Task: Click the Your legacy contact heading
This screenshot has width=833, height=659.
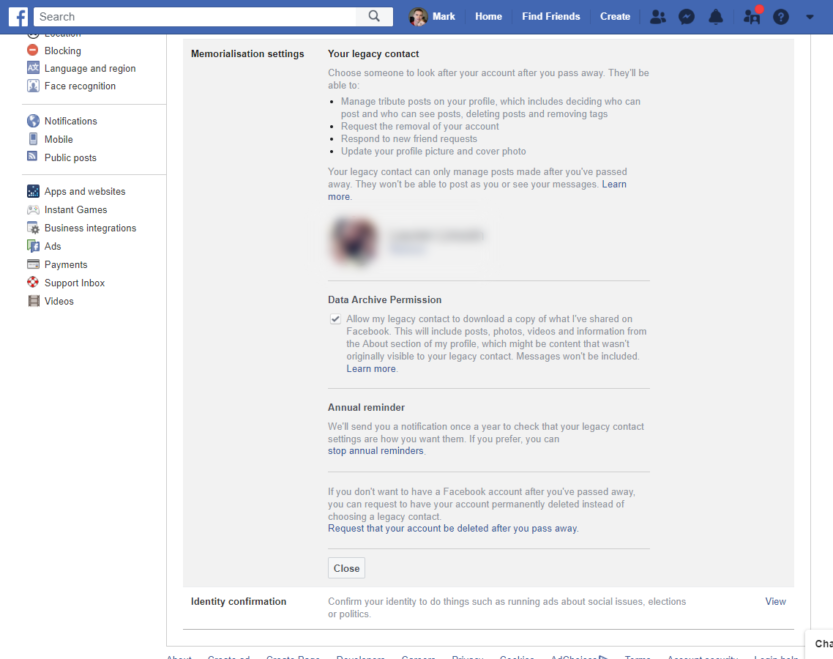Action: 373,54
